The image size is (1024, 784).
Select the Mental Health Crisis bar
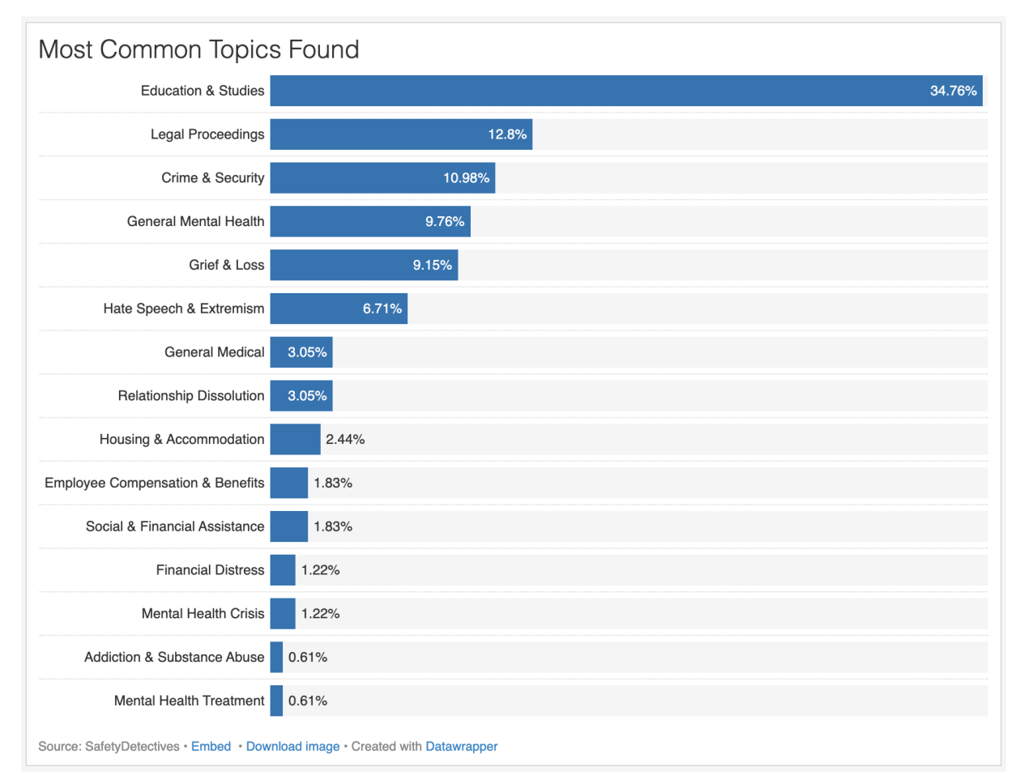(283, 613)
